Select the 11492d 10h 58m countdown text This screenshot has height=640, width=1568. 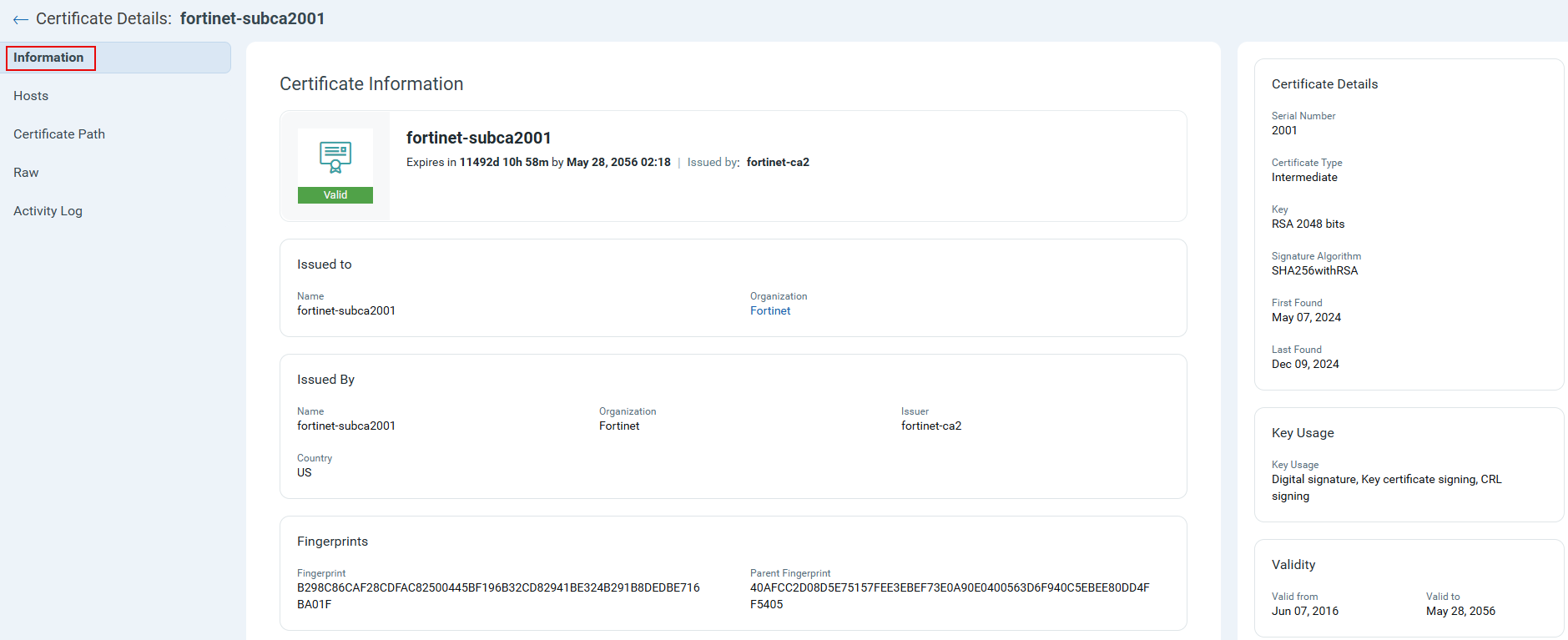[504, 162]
